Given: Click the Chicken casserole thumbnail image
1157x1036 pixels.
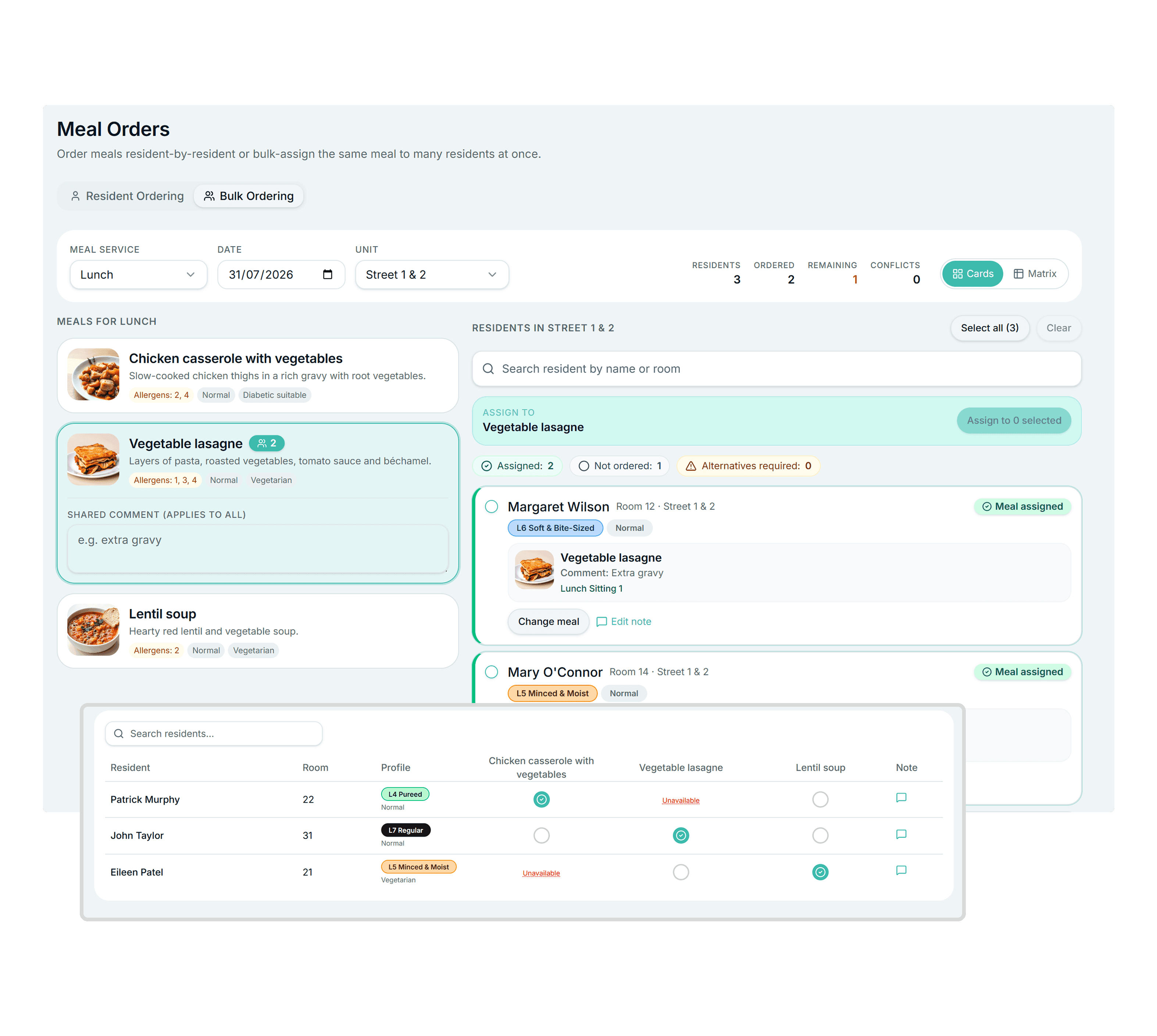Looking at the screenshot, I should coord(93,374).
